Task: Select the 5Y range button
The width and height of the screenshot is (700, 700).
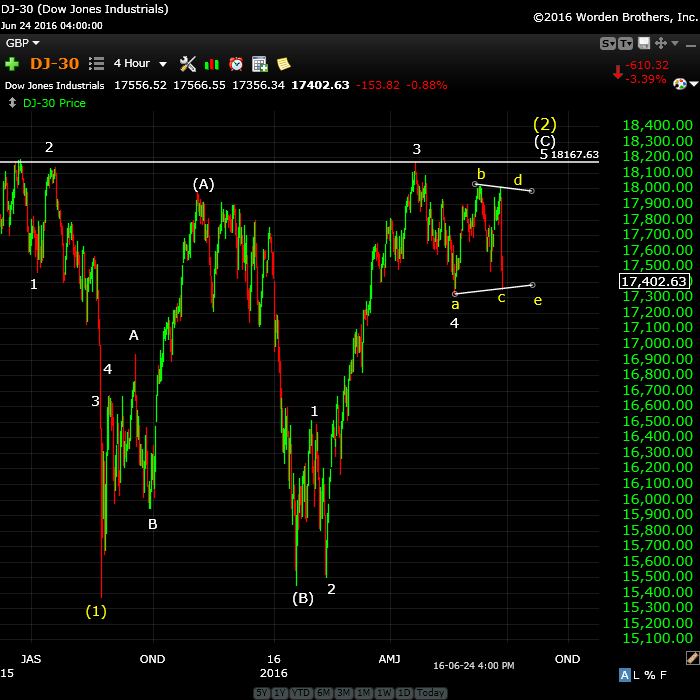Action: coord(262,693)
